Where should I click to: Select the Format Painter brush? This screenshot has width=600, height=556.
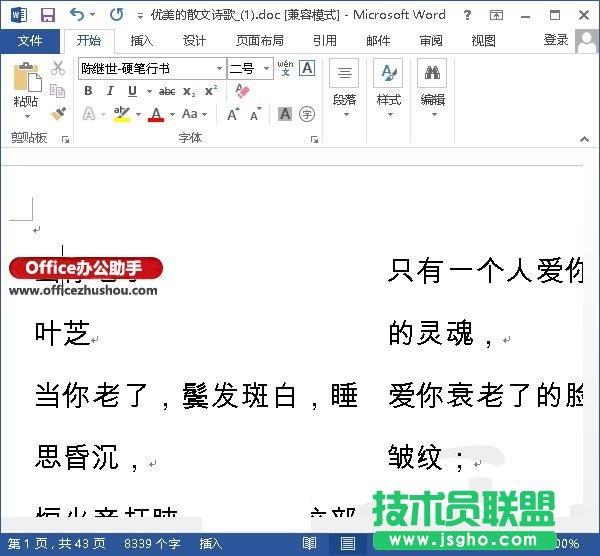(58, 114)
